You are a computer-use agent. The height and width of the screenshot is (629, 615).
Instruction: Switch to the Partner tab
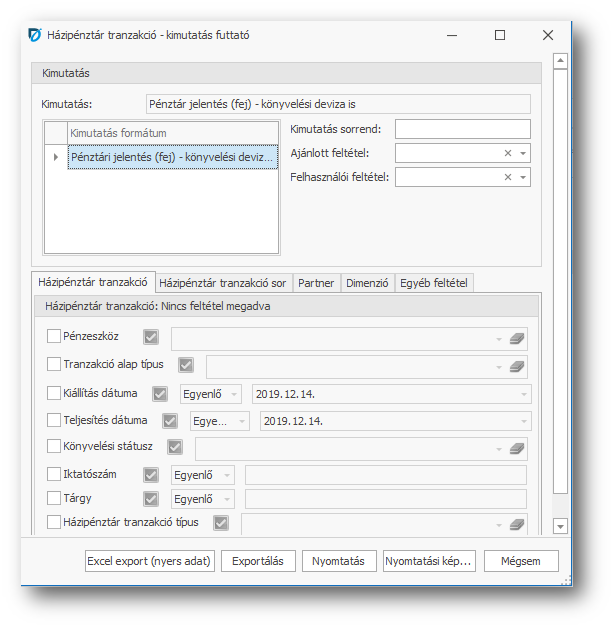316,283
